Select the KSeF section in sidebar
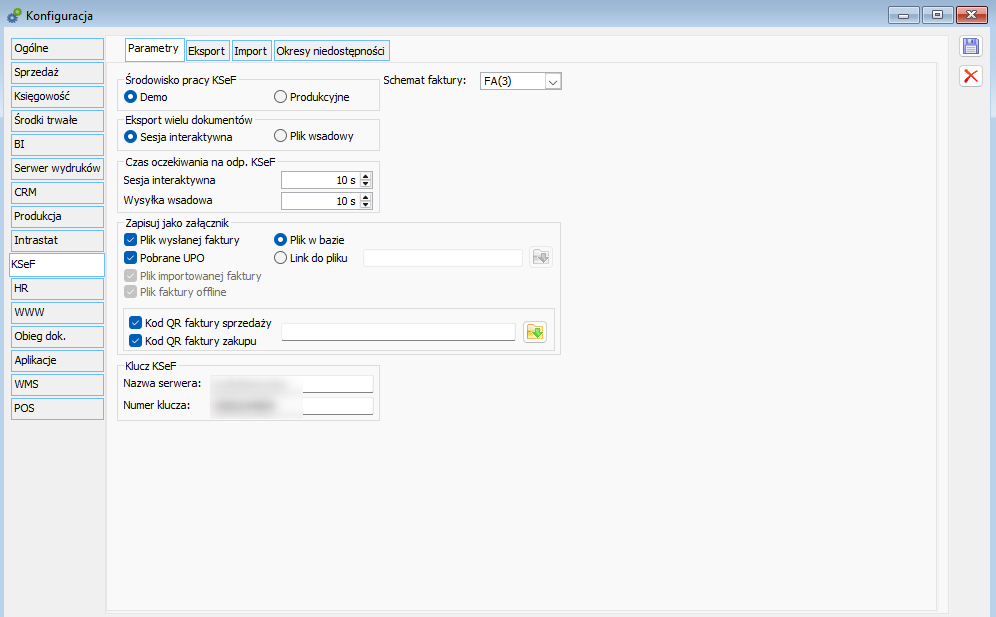Viewport: 996px width, 617px height. (57, 264)
